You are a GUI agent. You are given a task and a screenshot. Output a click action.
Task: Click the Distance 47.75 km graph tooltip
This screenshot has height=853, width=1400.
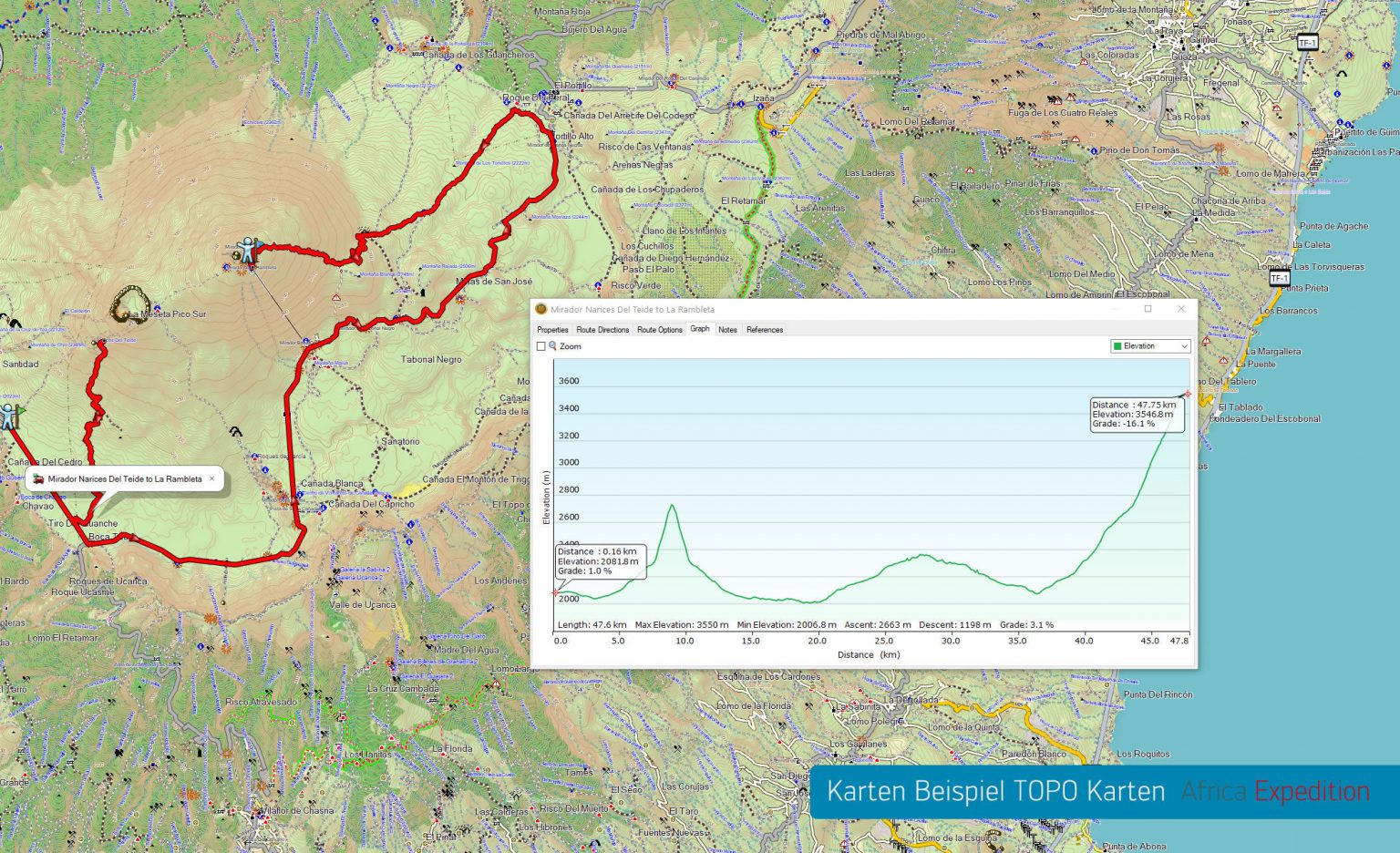coord(1136,415)
